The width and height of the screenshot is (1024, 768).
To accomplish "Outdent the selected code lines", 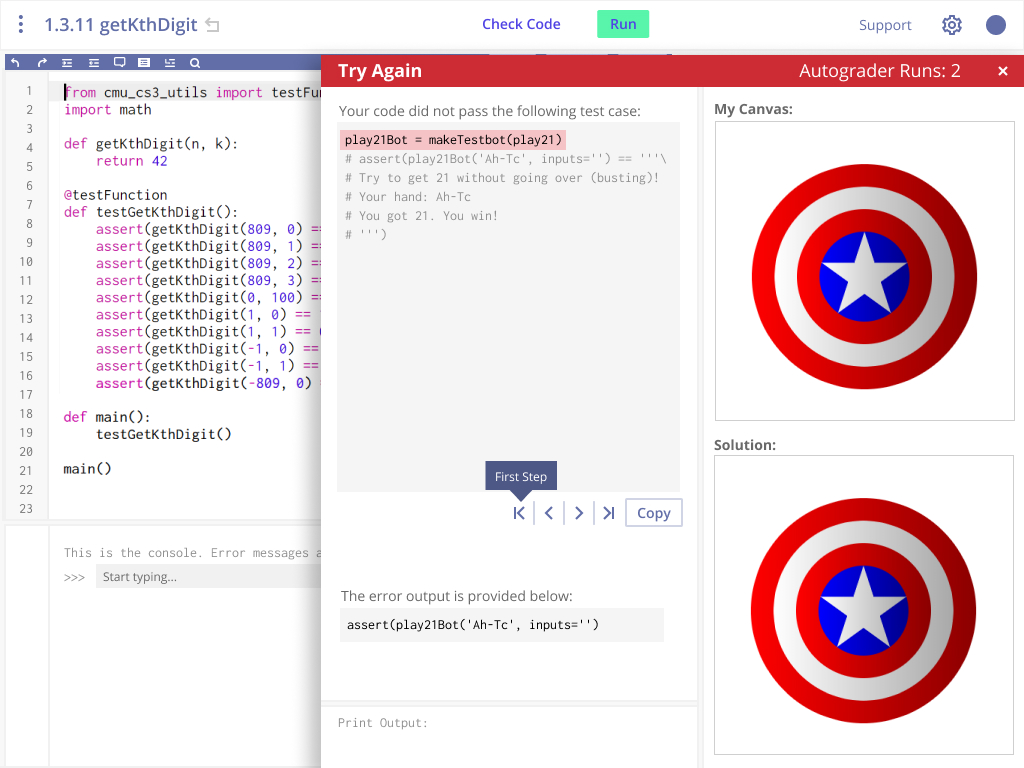I will 94,63.
